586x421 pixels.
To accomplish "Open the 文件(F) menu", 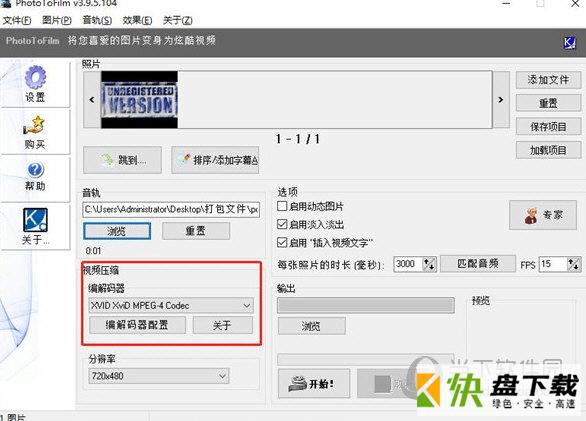I will (17, 20).
